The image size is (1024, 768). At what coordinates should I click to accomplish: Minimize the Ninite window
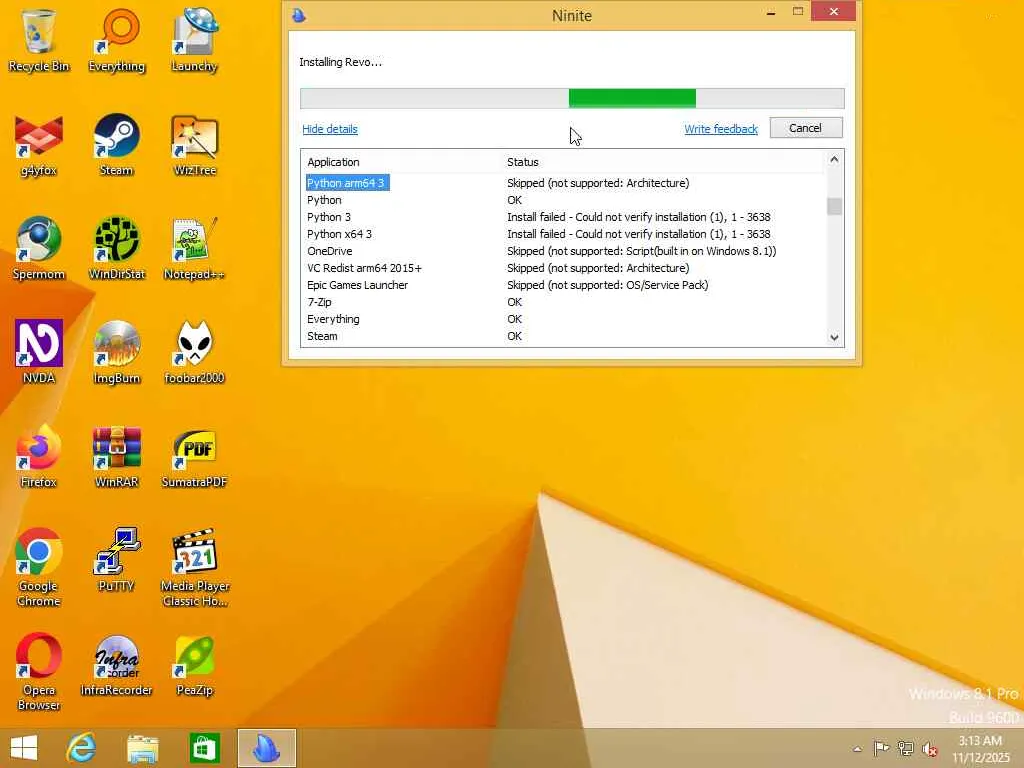pyautogui.click(x=771, y=12)
